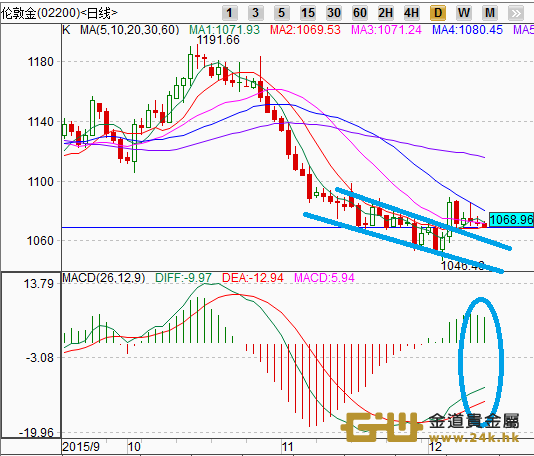Click the 1191.66 high price marker

click(218, 40)
